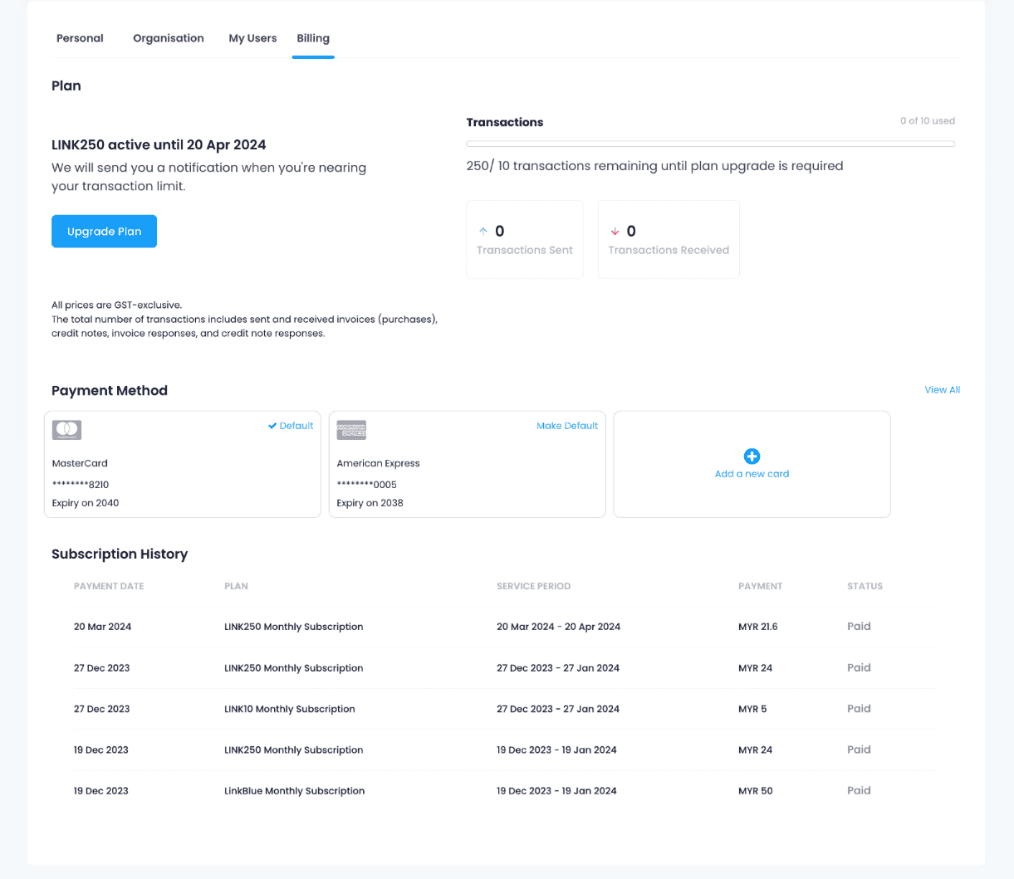
Task: Make American Express the default card
Action: click(567, 426)
